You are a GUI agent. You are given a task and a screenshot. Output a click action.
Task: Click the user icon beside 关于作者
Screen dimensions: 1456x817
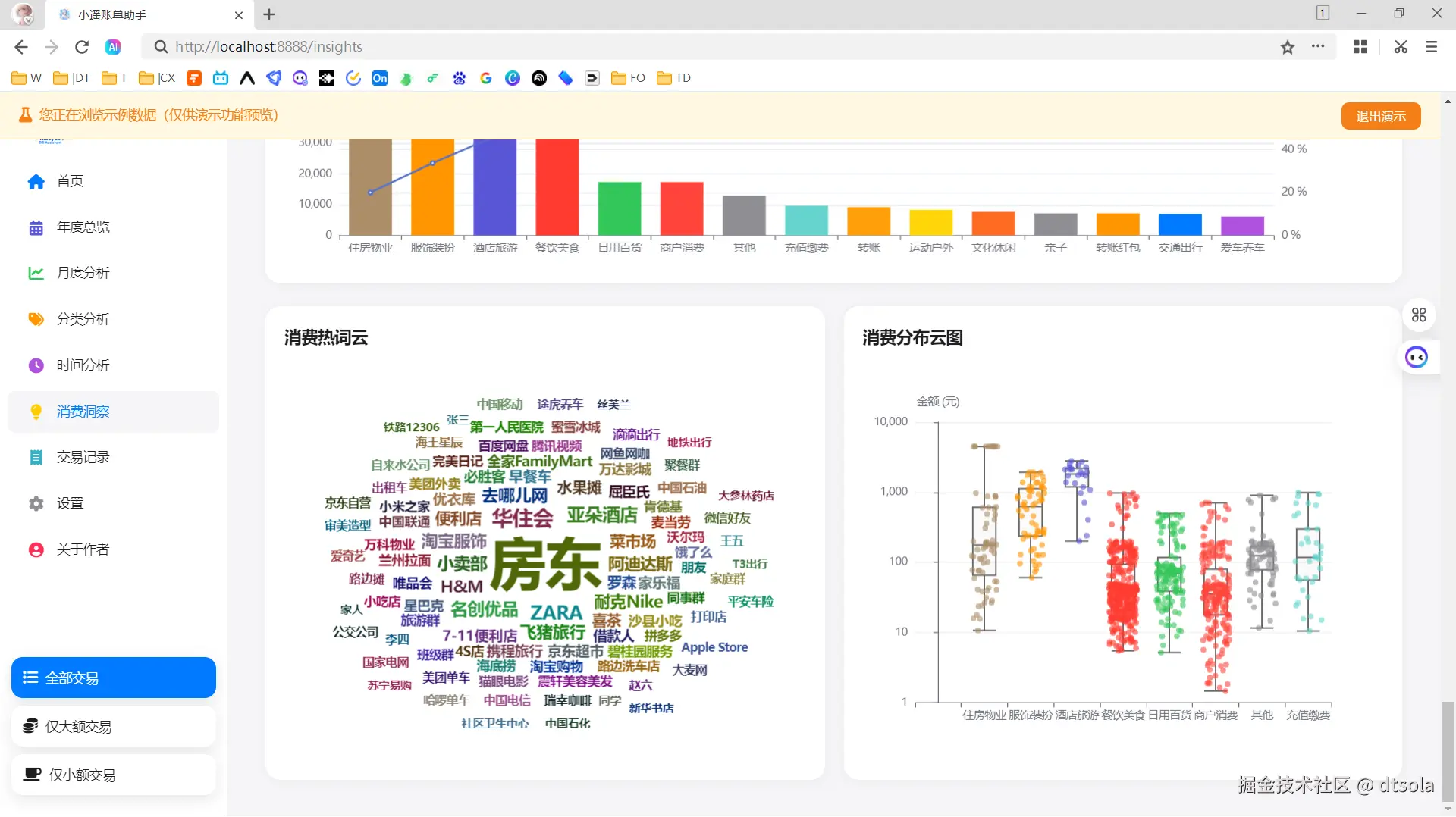tap(36, 550)
